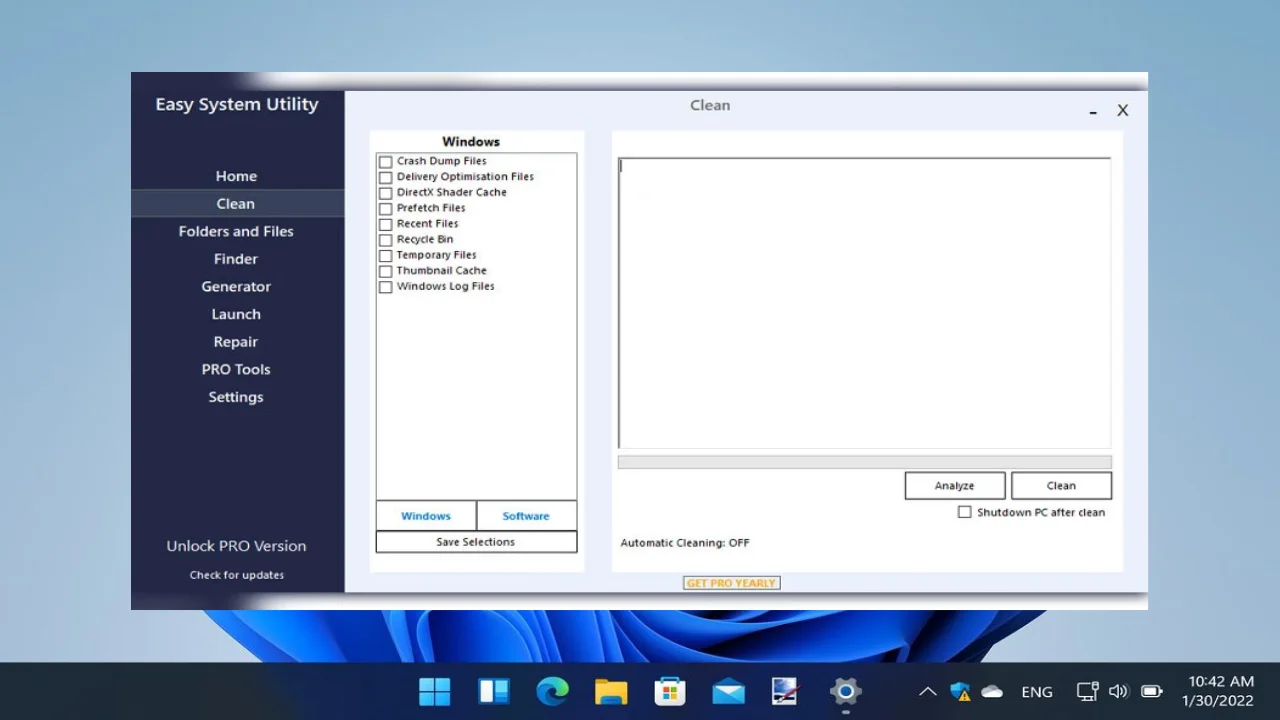This screenshot has width=1280, height=720.
Task: Open Settings in the app sidebar
Action: [236, 397]
